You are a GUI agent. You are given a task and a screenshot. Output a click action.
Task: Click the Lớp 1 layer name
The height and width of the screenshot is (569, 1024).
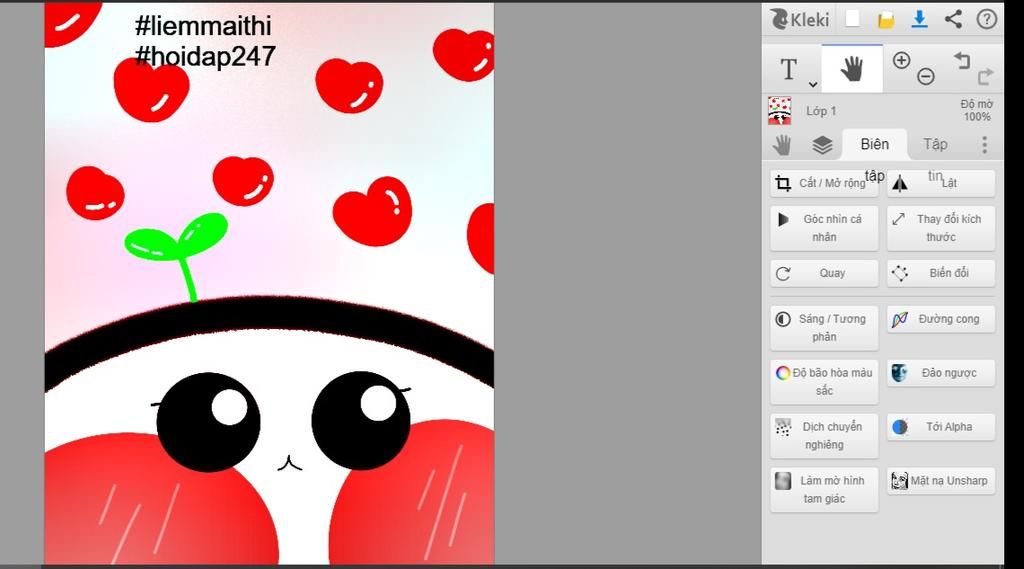pos(821,111)
